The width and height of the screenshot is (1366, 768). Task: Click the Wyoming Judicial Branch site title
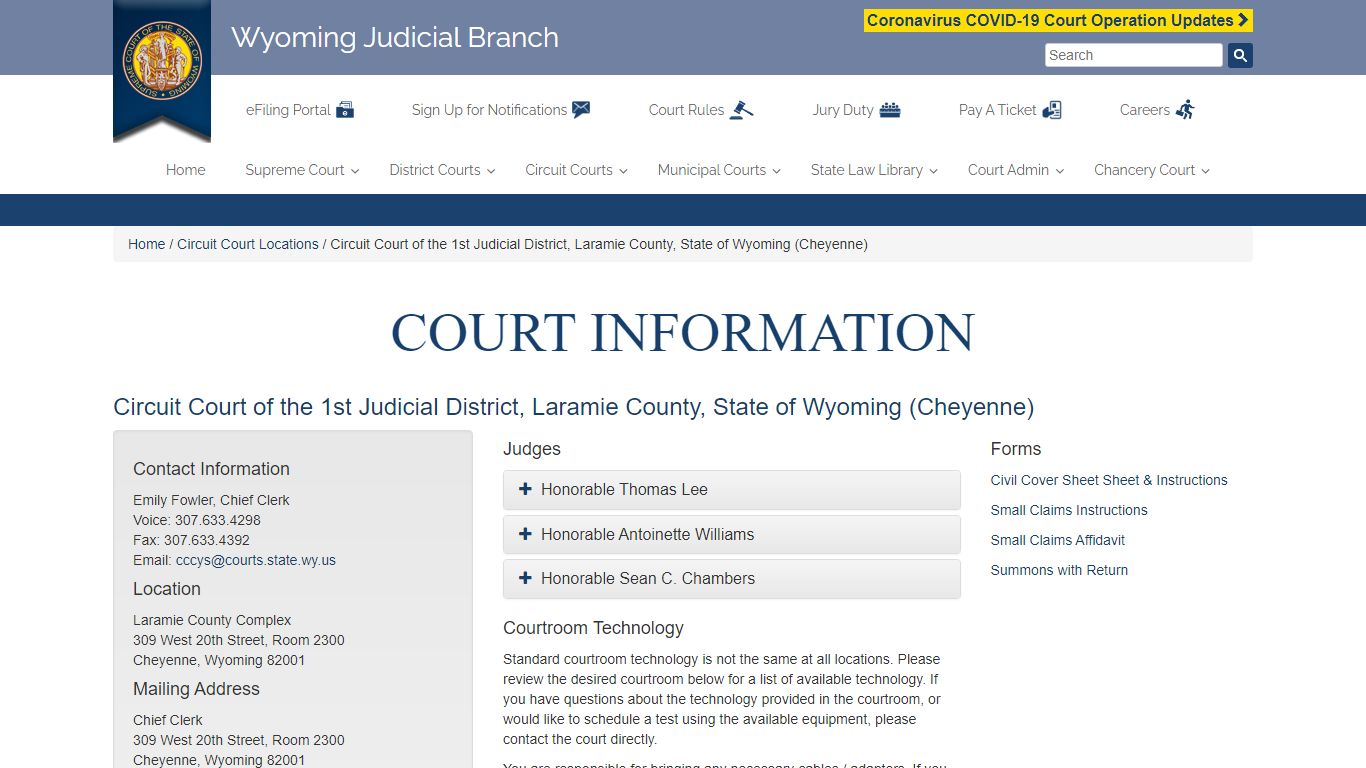pos(395,37)
